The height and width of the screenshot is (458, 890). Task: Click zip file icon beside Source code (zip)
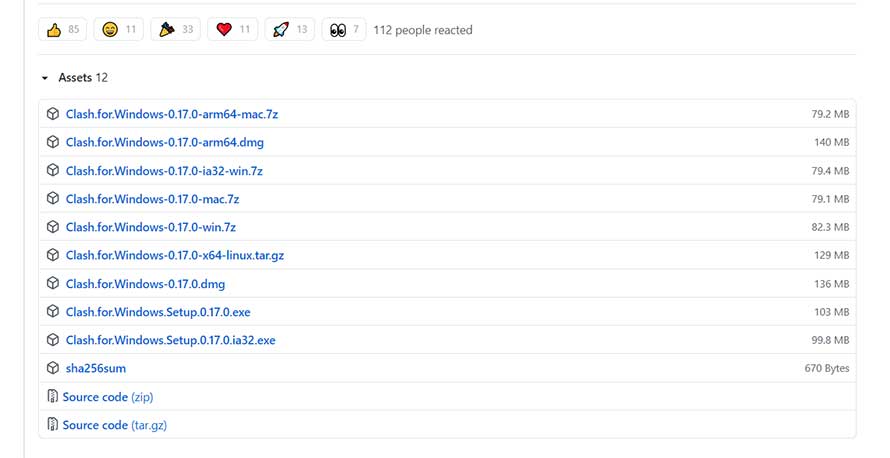[53, 396]
